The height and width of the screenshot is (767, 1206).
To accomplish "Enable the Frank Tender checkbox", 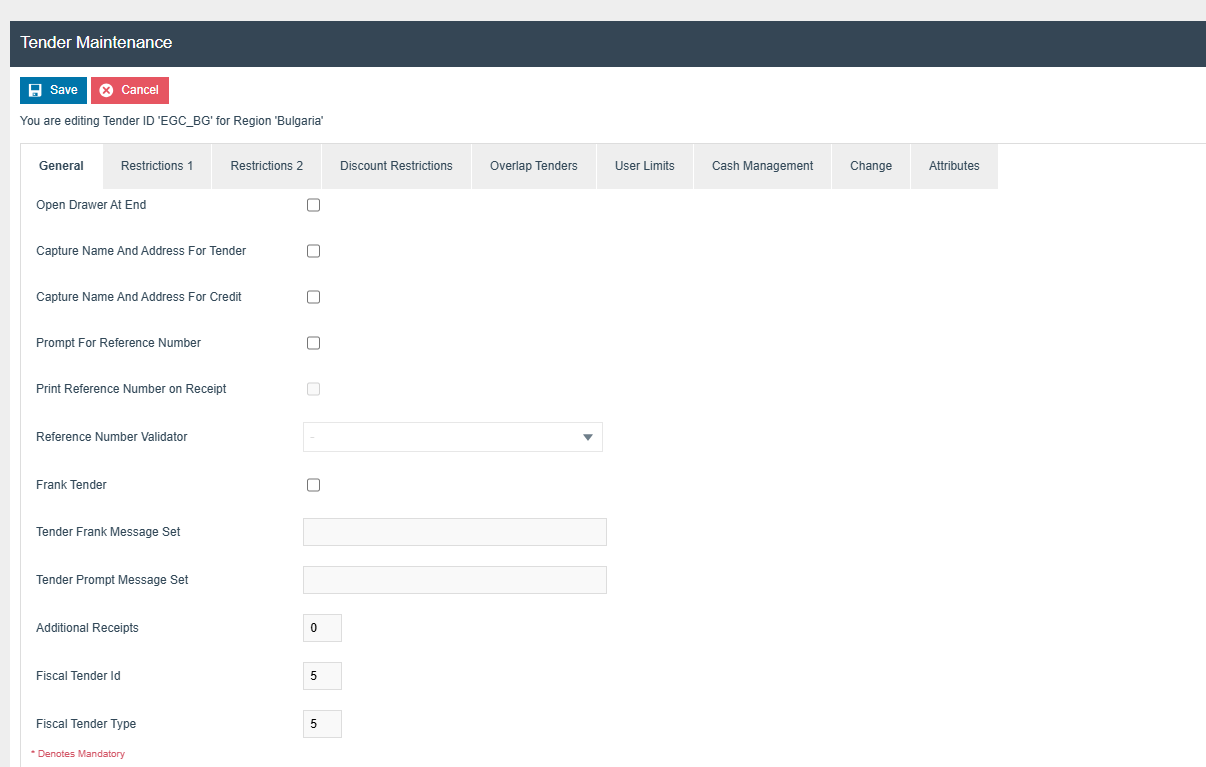I will tap(313, 485).
